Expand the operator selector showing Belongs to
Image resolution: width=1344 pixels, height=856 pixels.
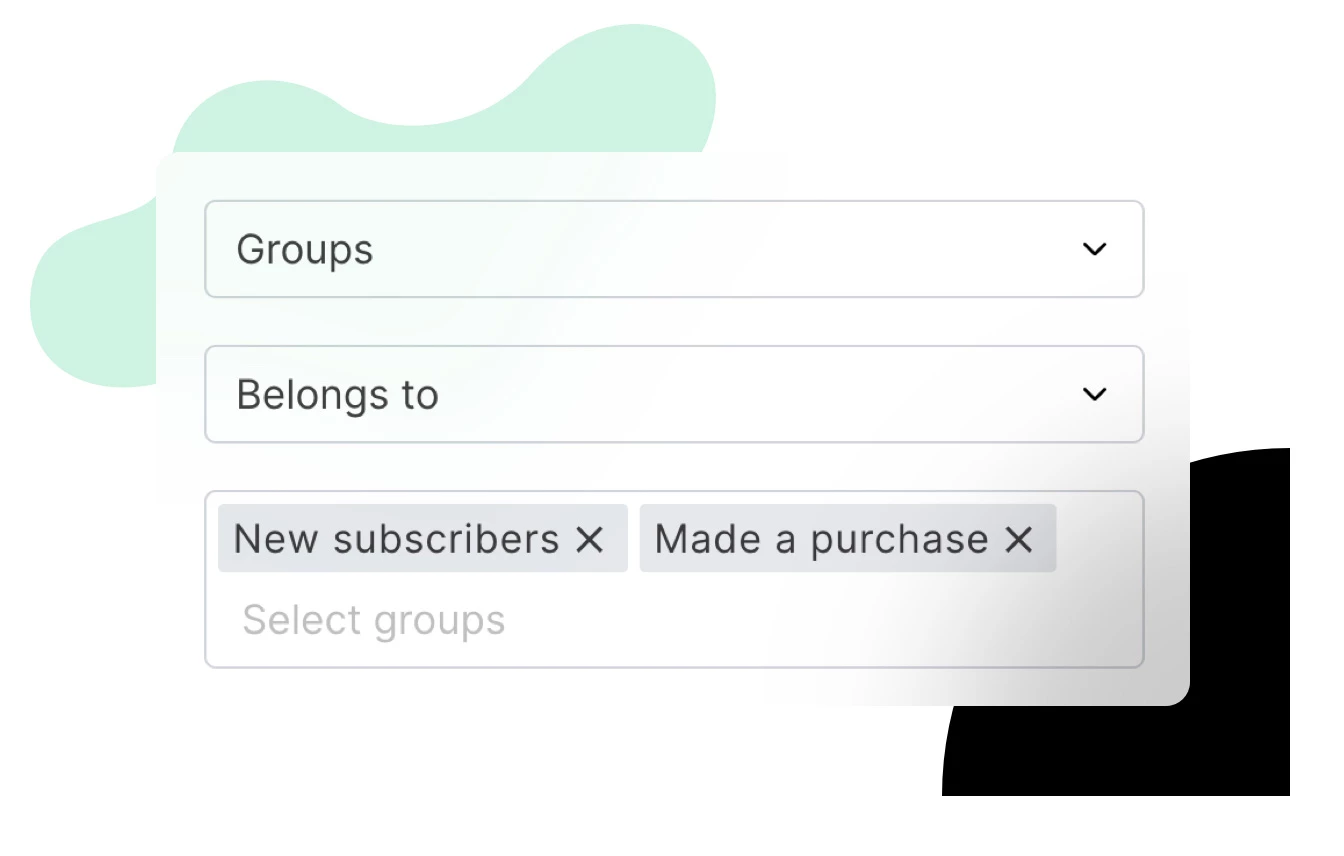pos(674,394)
